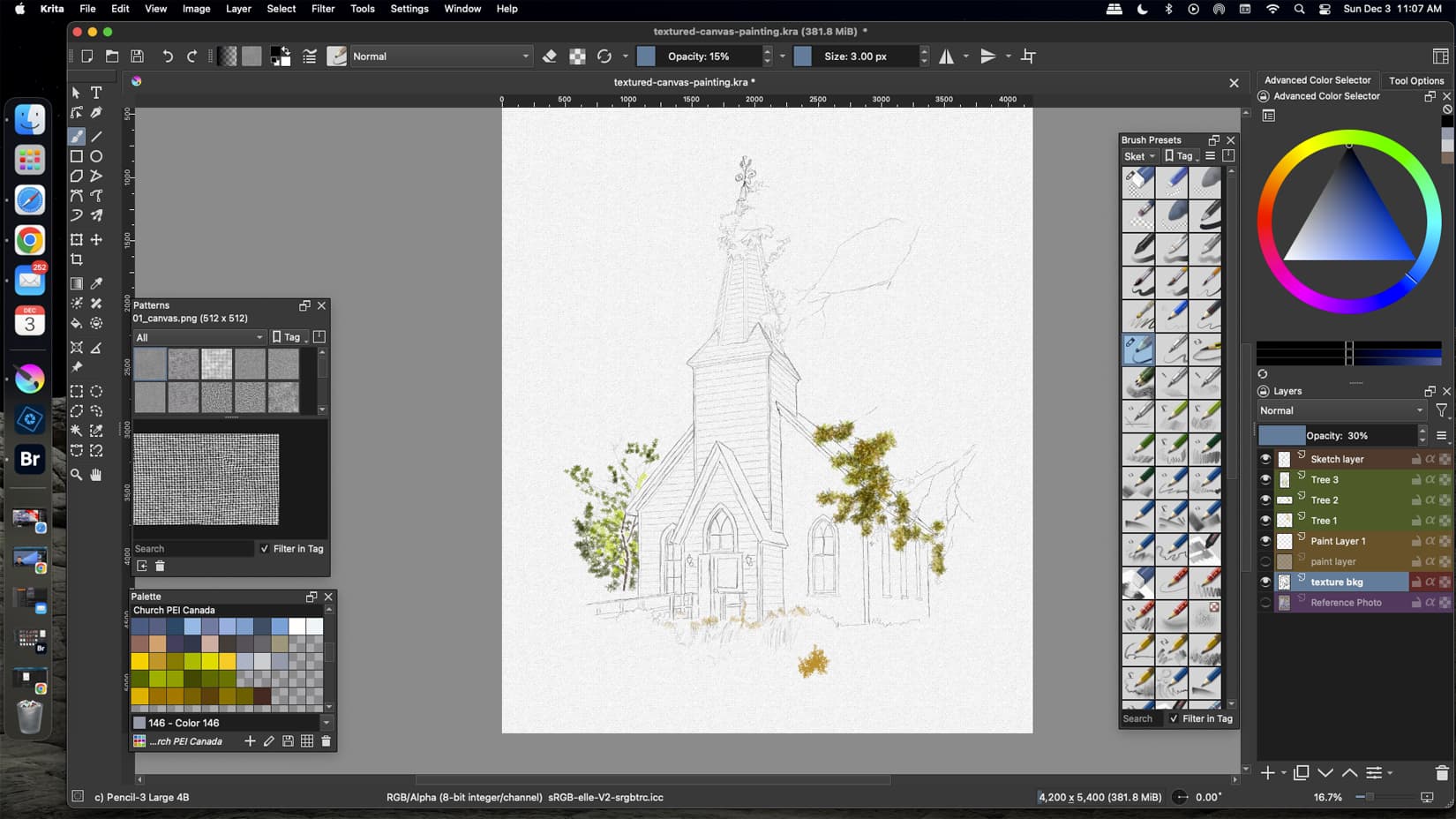This screenshot has height=819, width=1456.
Task: Select the Ellipse shape tool
Action: point(96,156)
